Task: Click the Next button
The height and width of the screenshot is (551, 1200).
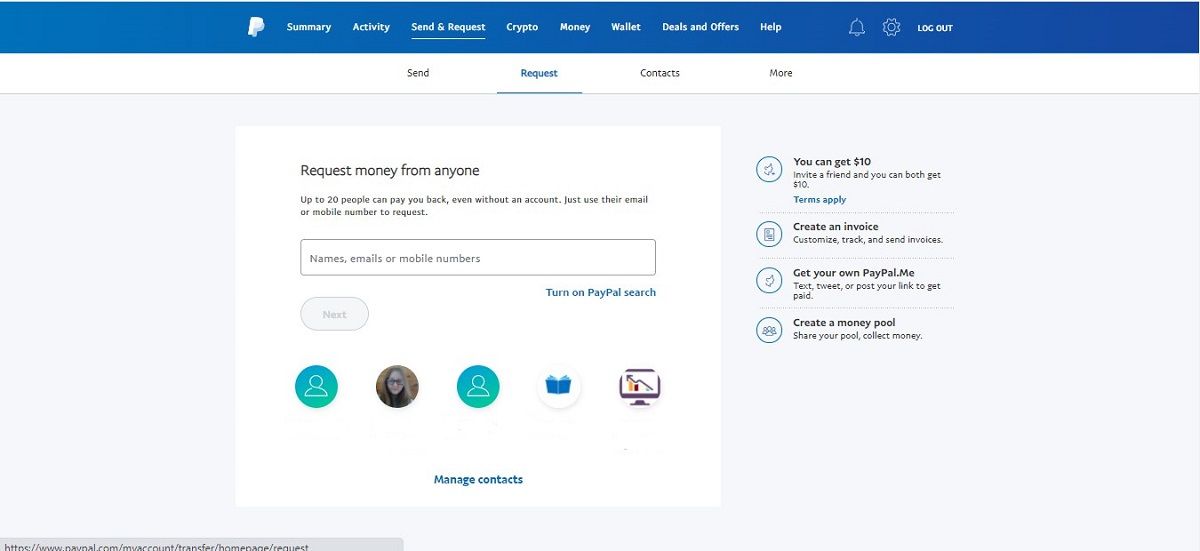Action: click(334, 314)
